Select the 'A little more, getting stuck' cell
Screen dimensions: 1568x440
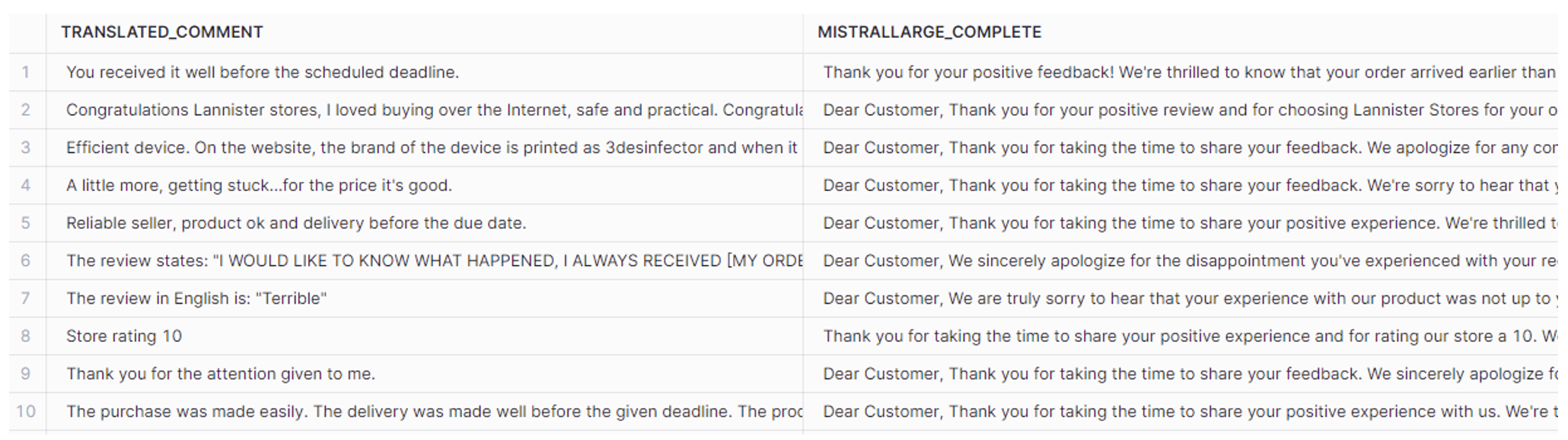click(x=424, y=185)
